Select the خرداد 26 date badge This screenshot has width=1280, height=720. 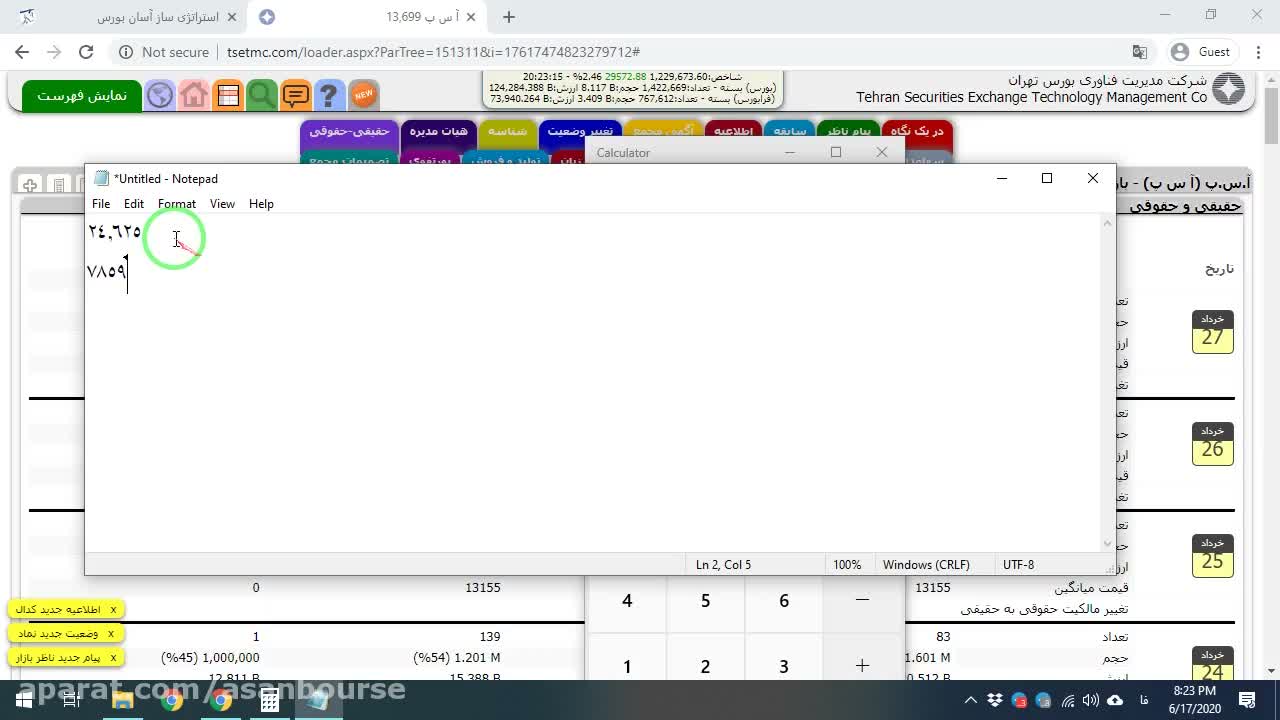click(x=1213, y=444)
